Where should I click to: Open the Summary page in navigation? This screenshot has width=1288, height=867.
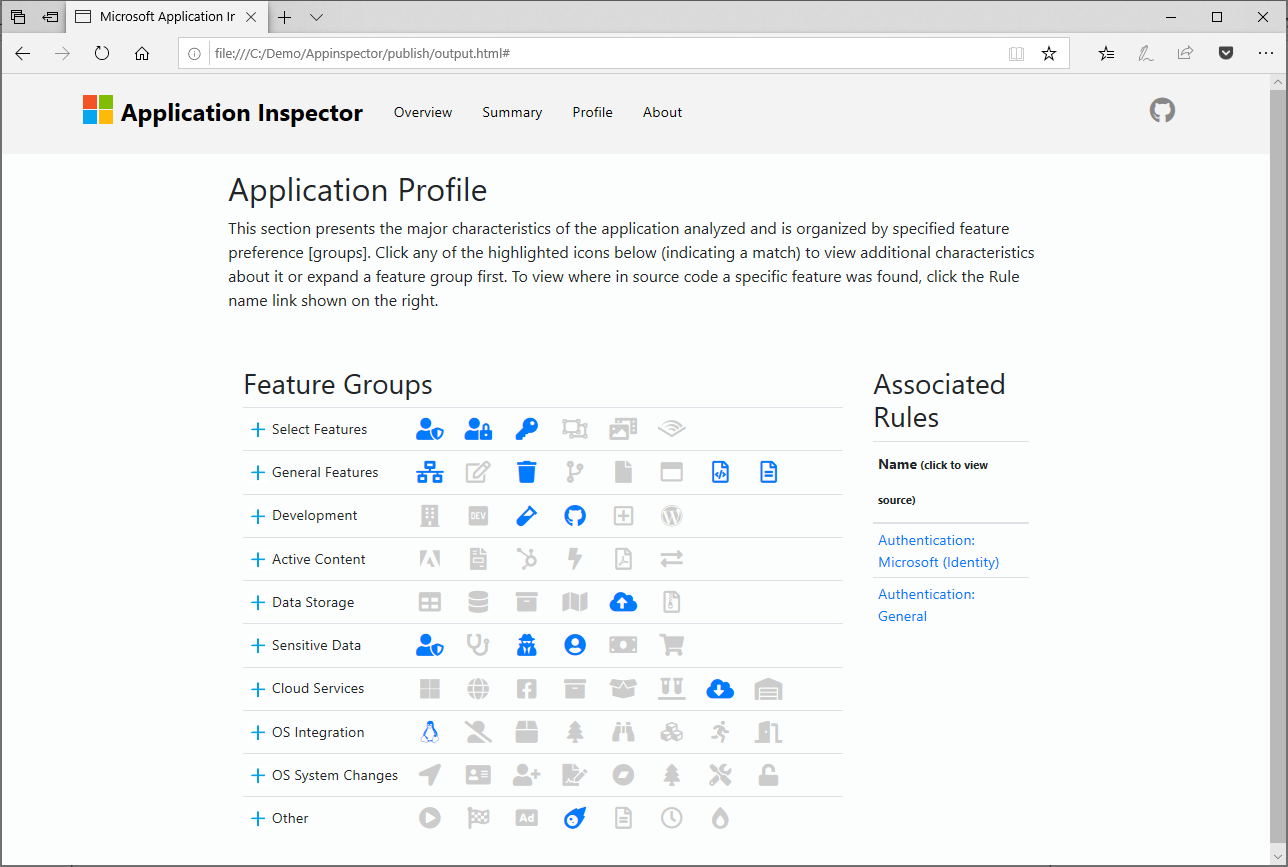click(512, 113)
